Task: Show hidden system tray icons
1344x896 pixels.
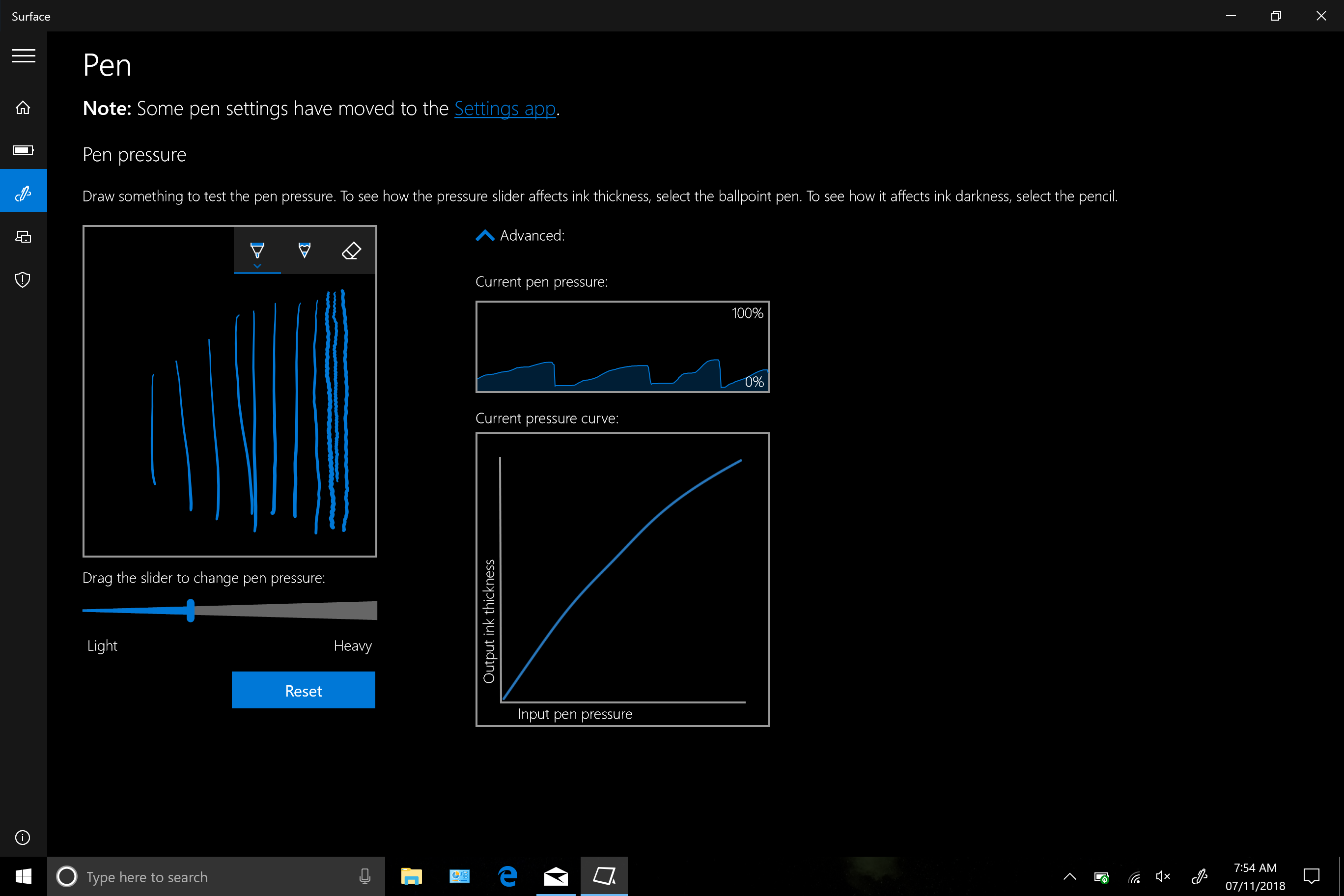Action: coord(1070,876)
